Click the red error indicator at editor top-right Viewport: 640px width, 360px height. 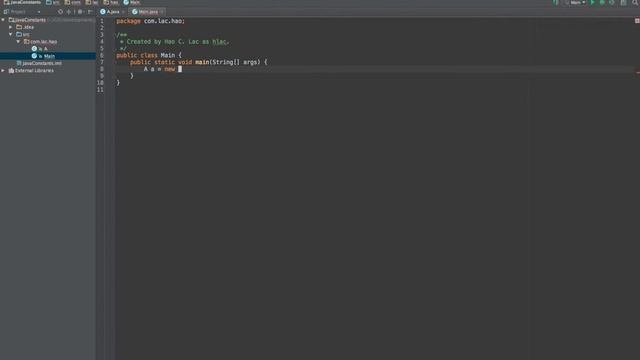(x=637, y=21)
